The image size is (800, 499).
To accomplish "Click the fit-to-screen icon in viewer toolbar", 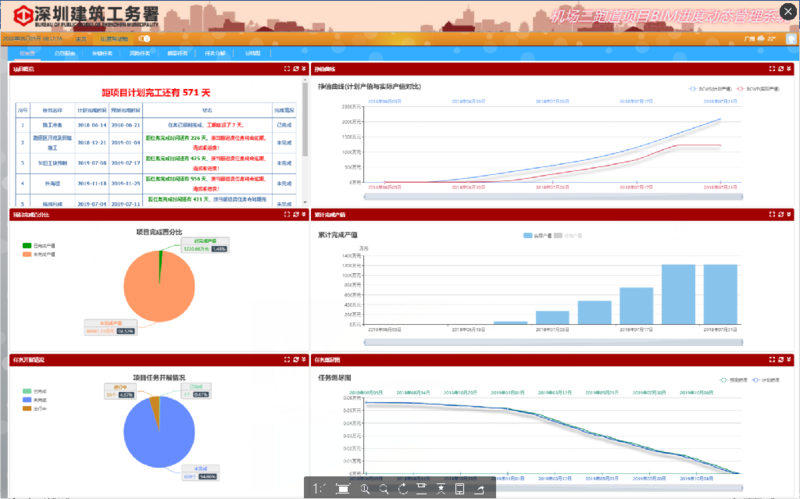I will point(343,488).
